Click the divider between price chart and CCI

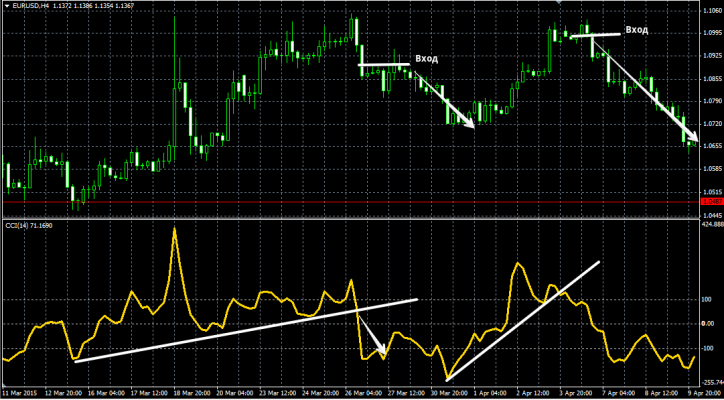(x=350, y=218)
